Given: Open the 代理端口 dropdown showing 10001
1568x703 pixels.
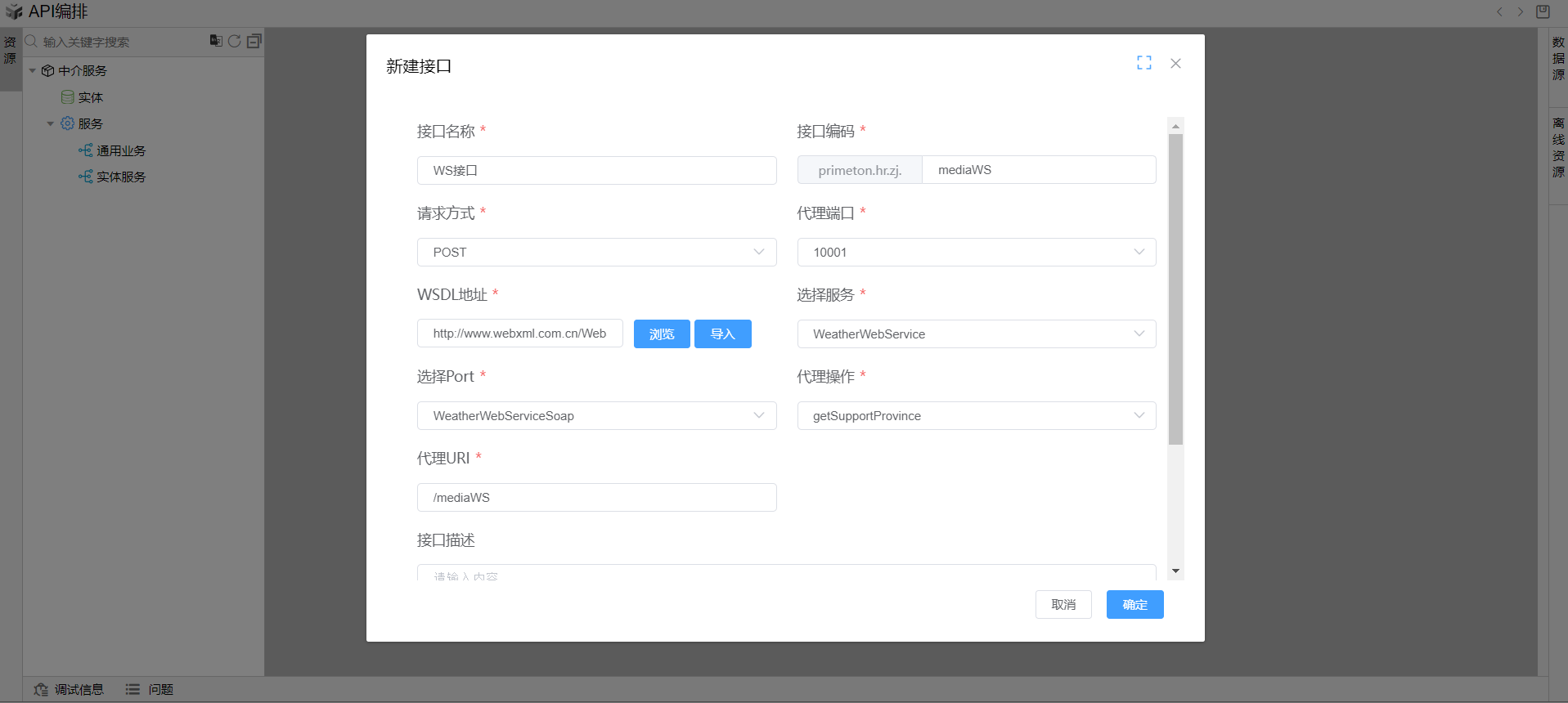Looking at the screenshot, I should [976, 252].
